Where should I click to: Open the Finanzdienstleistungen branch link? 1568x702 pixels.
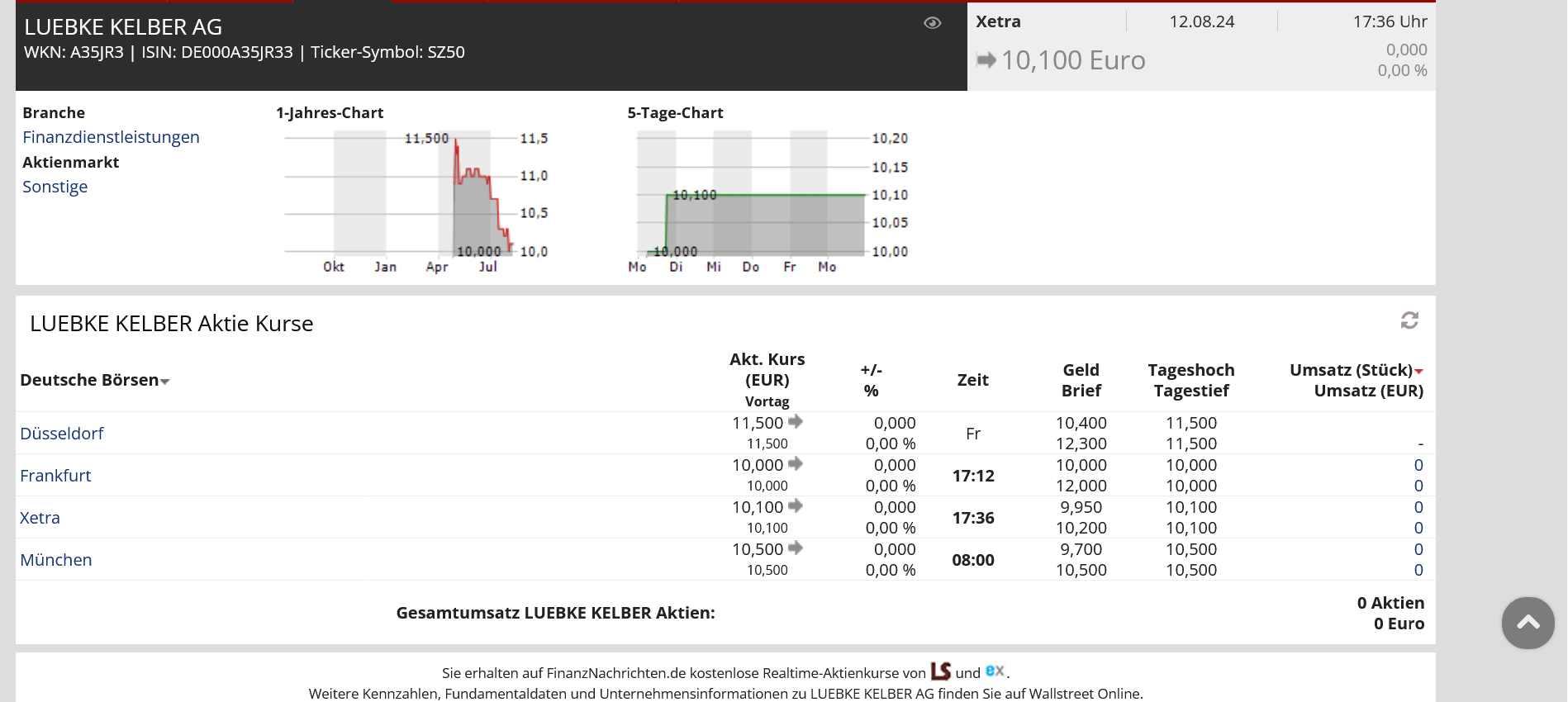point(111,137)
